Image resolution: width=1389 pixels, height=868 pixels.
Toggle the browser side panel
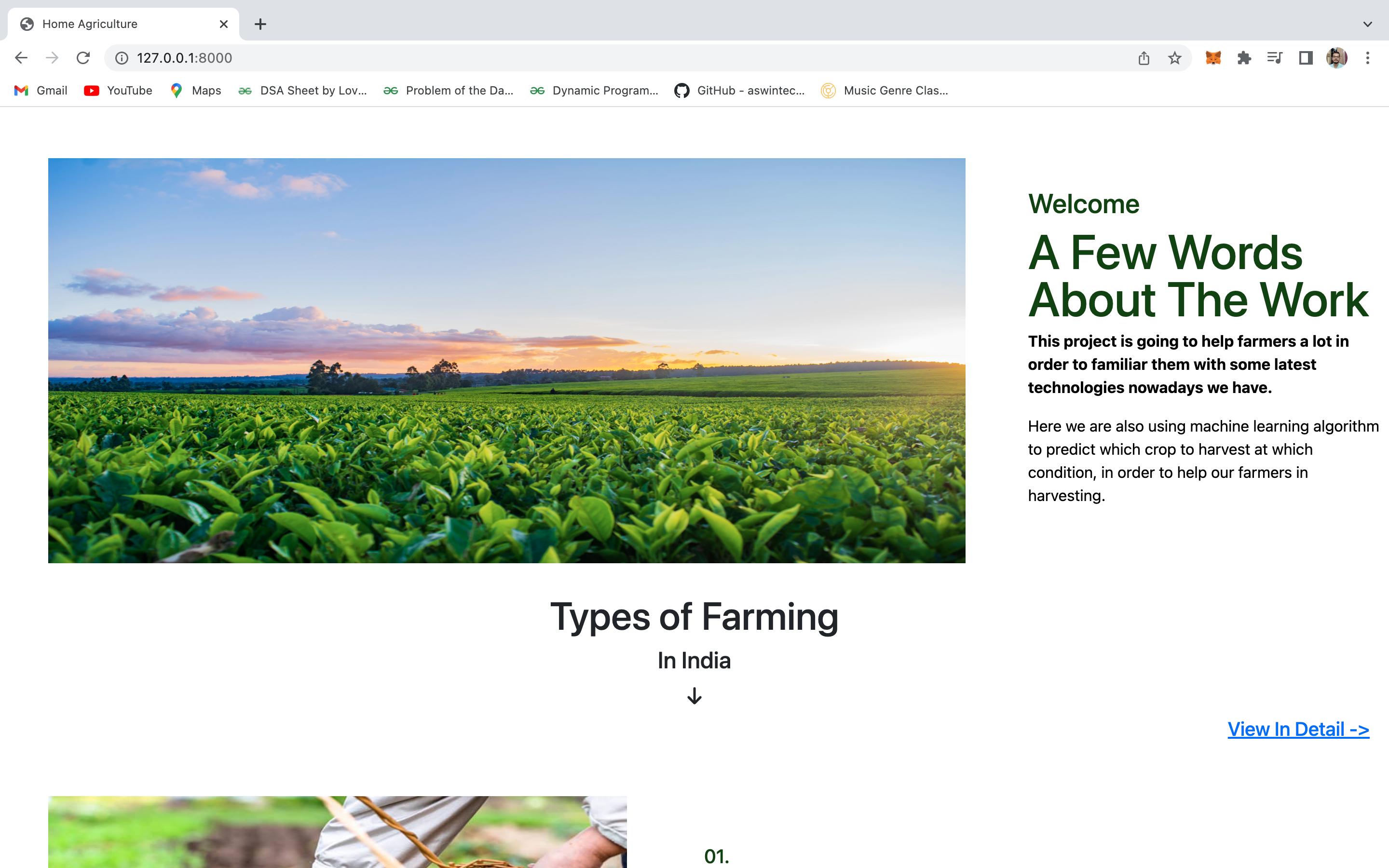(1306, 58)
